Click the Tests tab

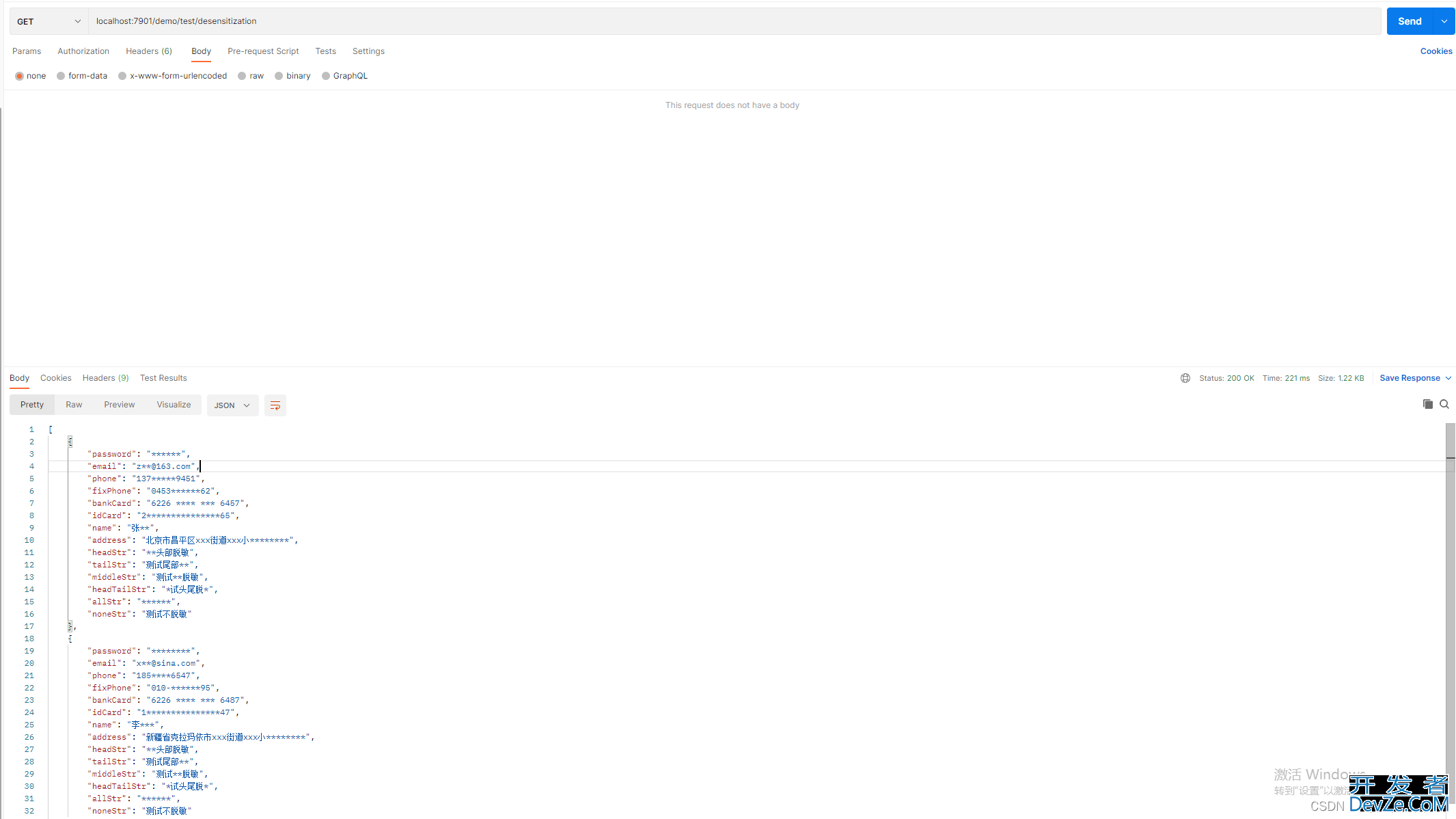[x=325, y=51]
